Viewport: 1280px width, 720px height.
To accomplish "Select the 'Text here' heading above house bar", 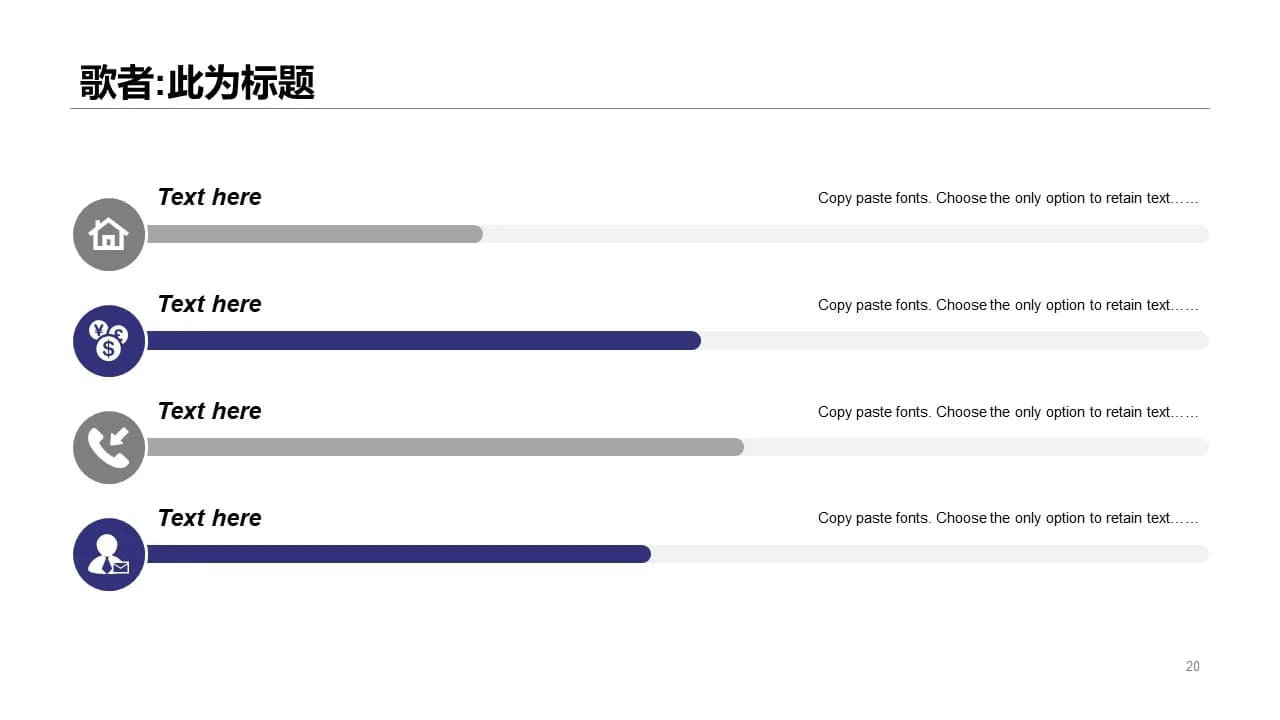I will [x=209, y=197].
